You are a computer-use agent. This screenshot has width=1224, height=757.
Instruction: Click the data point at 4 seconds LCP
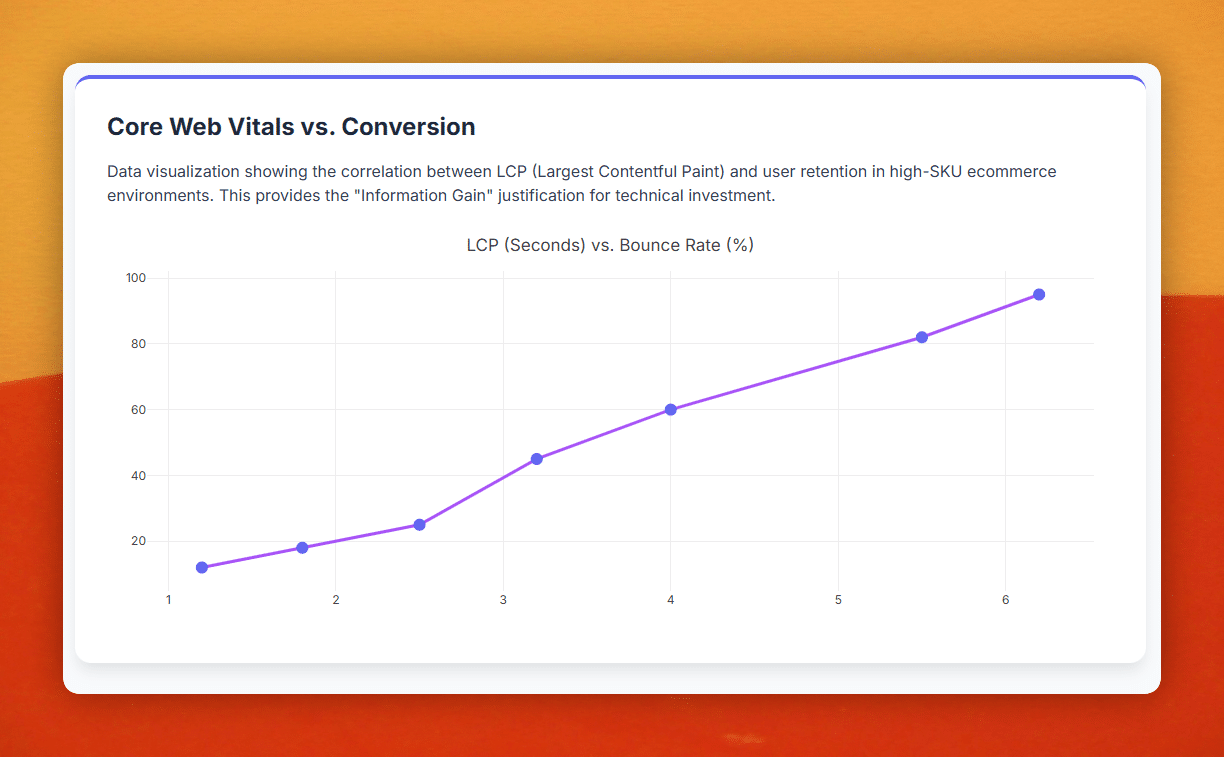coord(670,409)
